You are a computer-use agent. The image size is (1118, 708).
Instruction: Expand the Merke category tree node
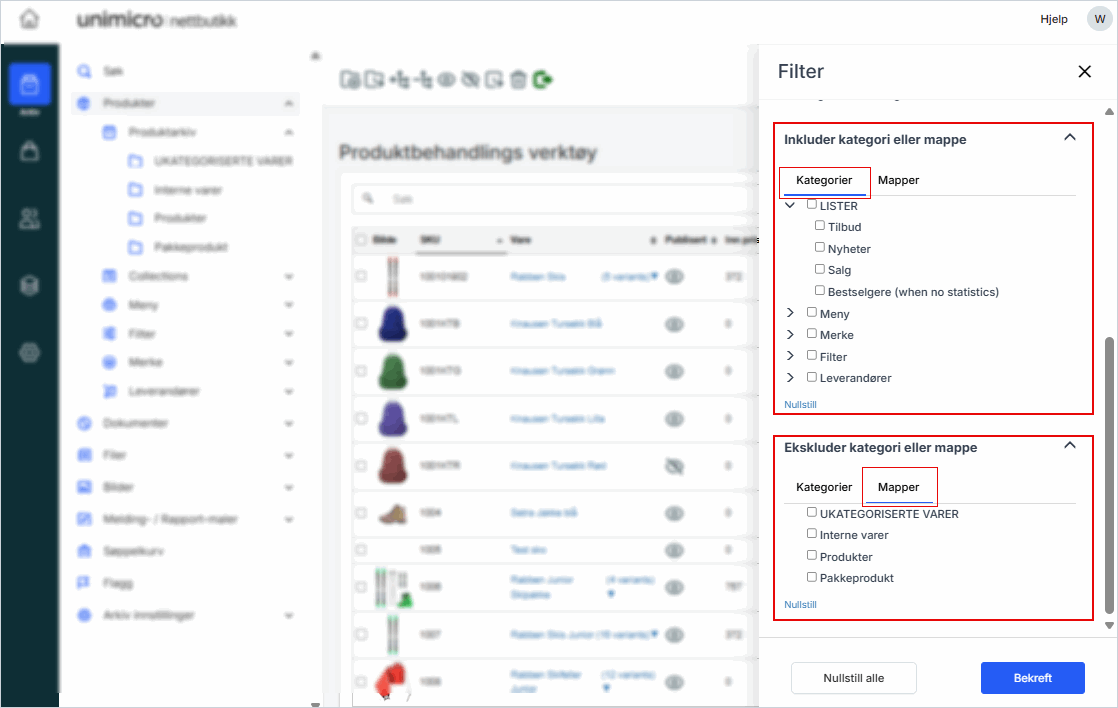point(790,335)
